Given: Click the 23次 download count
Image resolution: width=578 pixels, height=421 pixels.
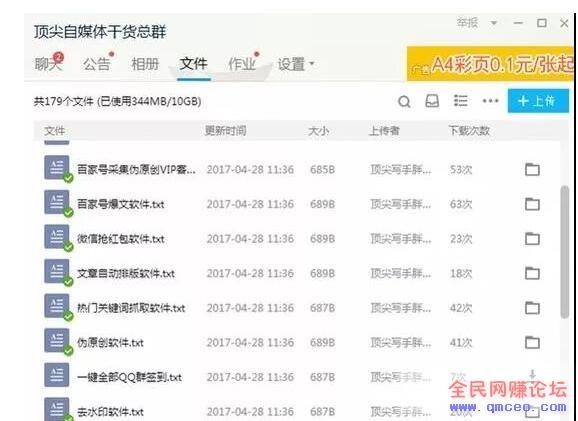Looking at the screenshot, I should tap(461, 239).
